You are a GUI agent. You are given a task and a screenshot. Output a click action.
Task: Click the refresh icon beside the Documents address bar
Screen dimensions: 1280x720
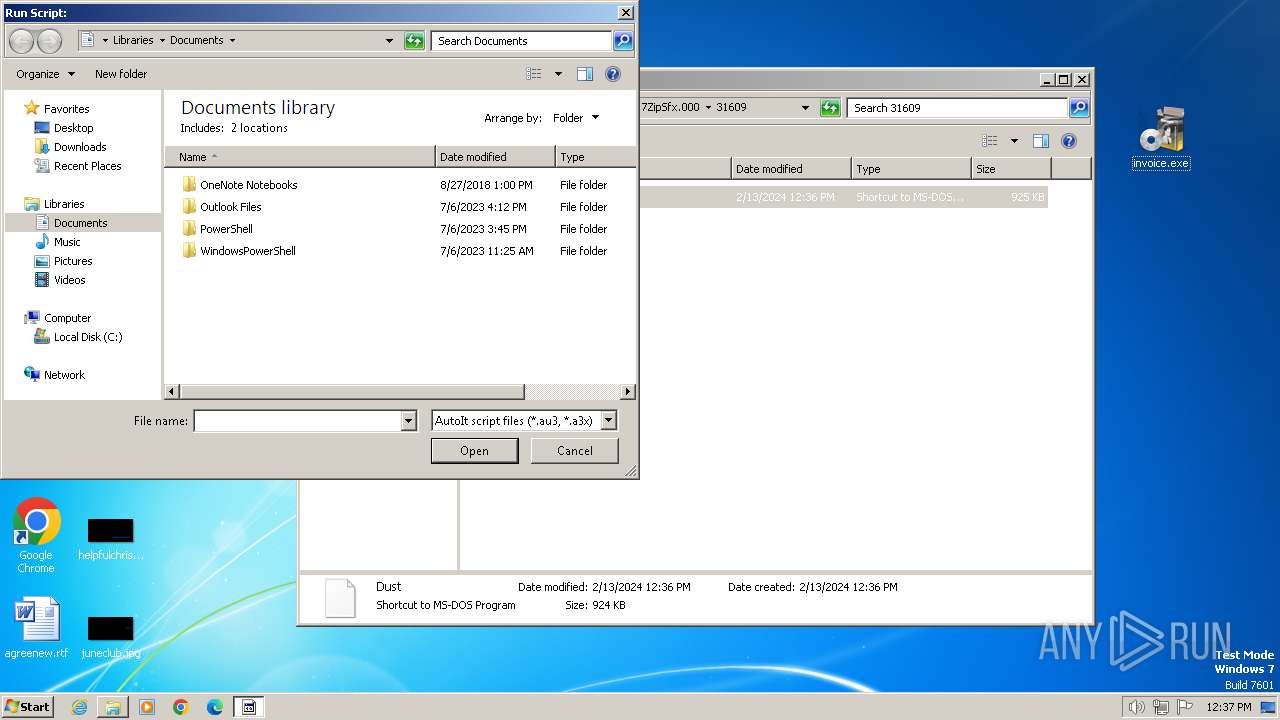click(414, 41)
